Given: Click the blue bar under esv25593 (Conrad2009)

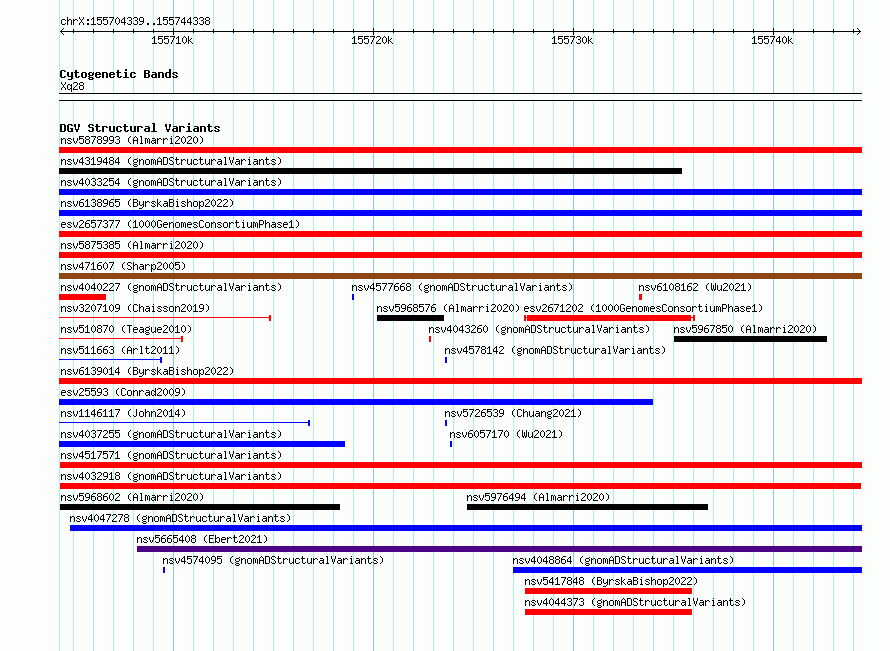Looking at the screenshot, I should [356, 402].
